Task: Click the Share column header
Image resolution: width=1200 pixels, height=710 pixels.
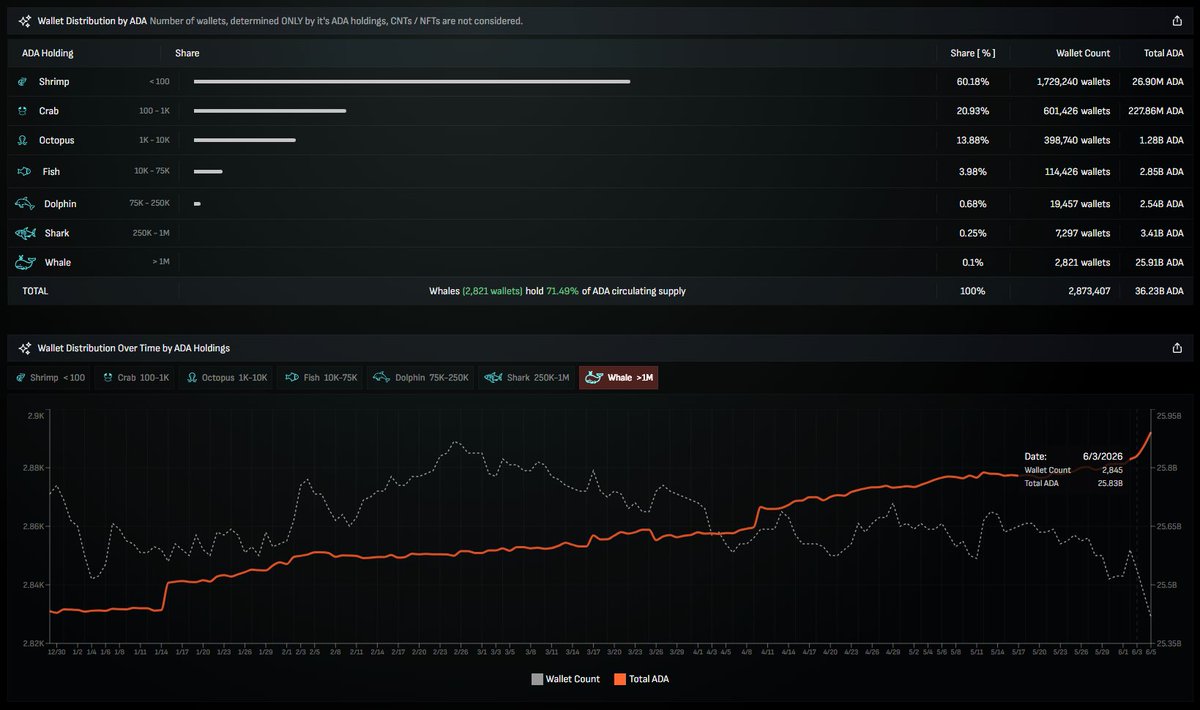Action: 187,53
